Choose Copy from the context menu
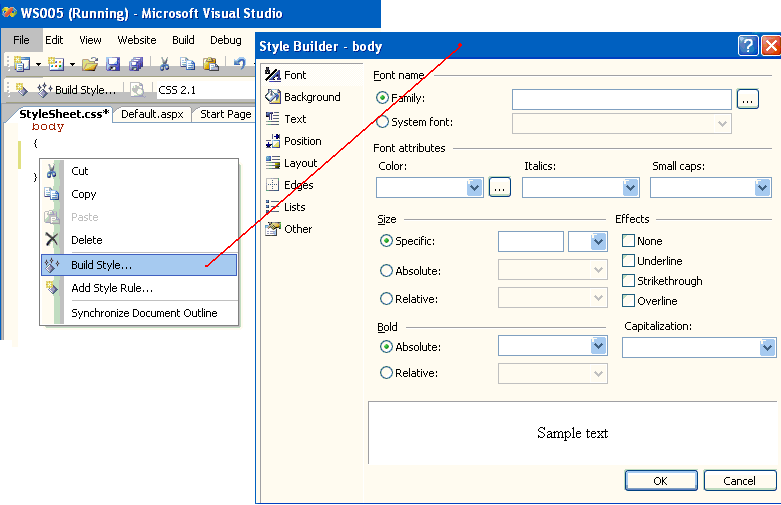The image size is (781, 505). click(139, 194)
